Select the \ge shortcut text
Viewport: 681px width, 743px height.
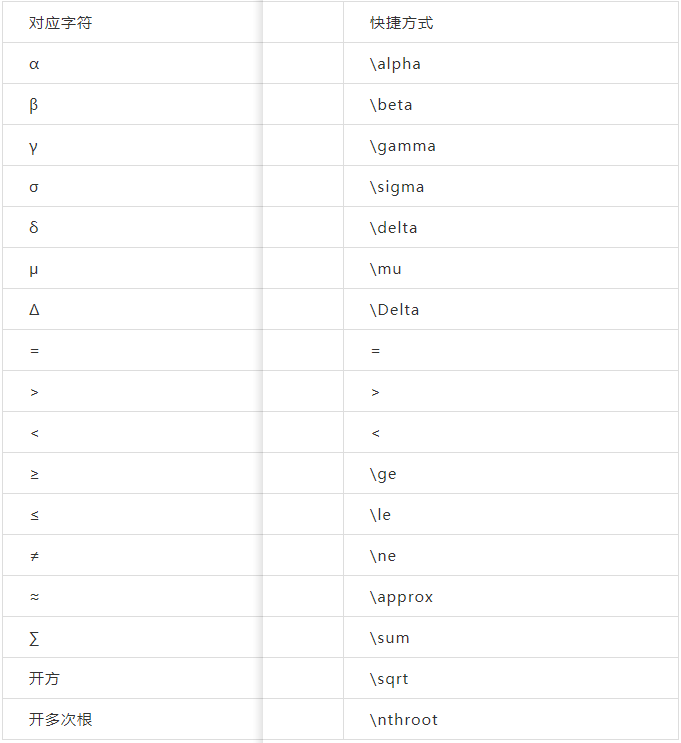point(383,474)
